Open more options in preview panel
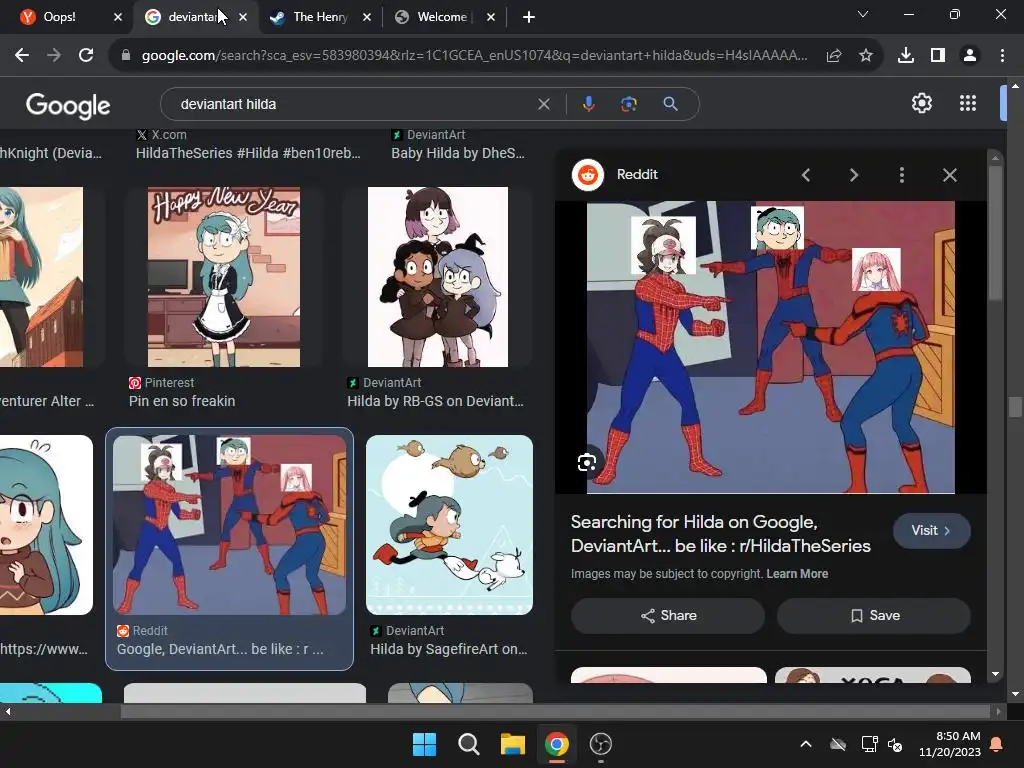Viewport: 1024px width, 768px height. 902,175
